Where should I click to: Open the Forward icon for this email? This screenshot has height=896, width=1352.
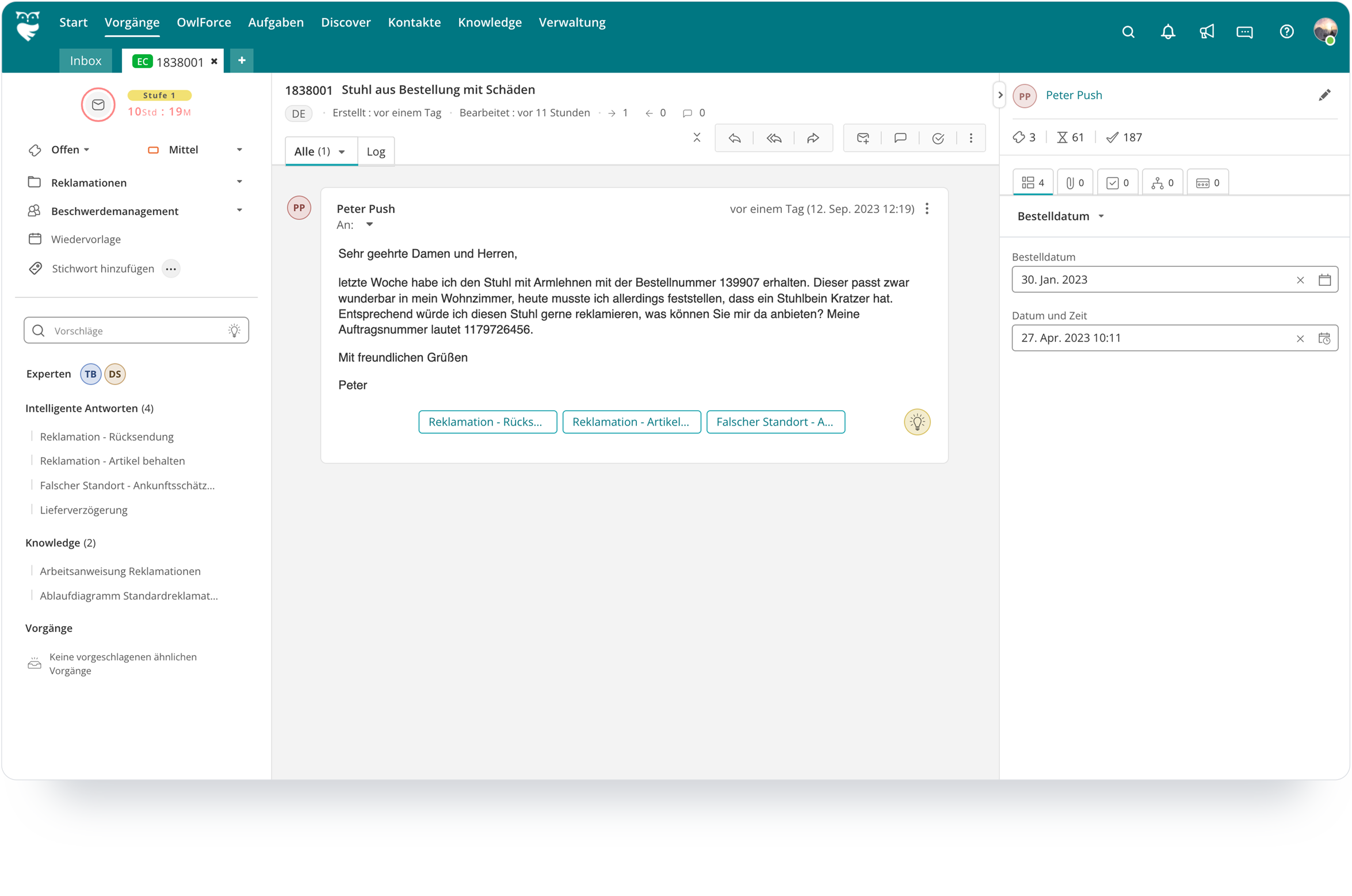[x=814, y=138]
